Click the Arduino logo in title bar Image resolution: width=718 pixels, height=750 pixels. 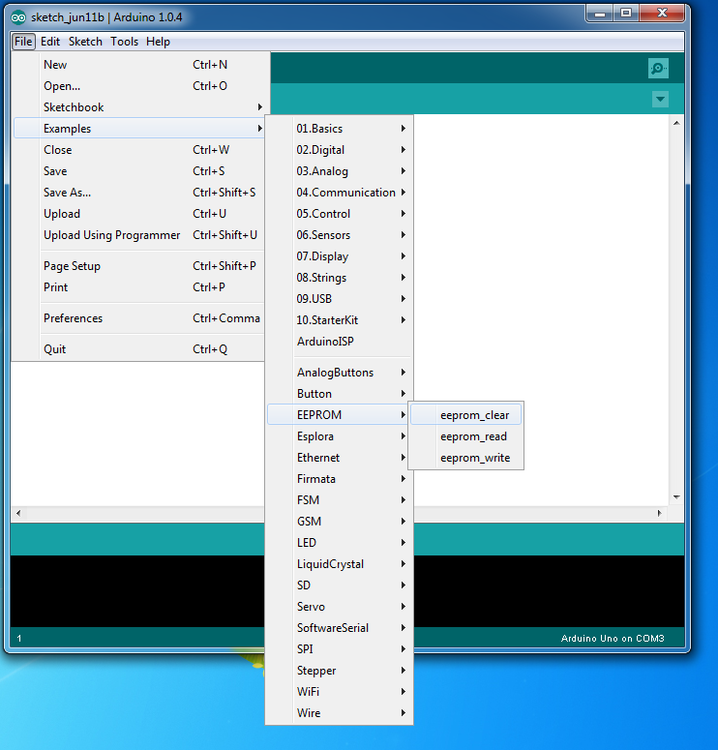[x=19, y=18]
